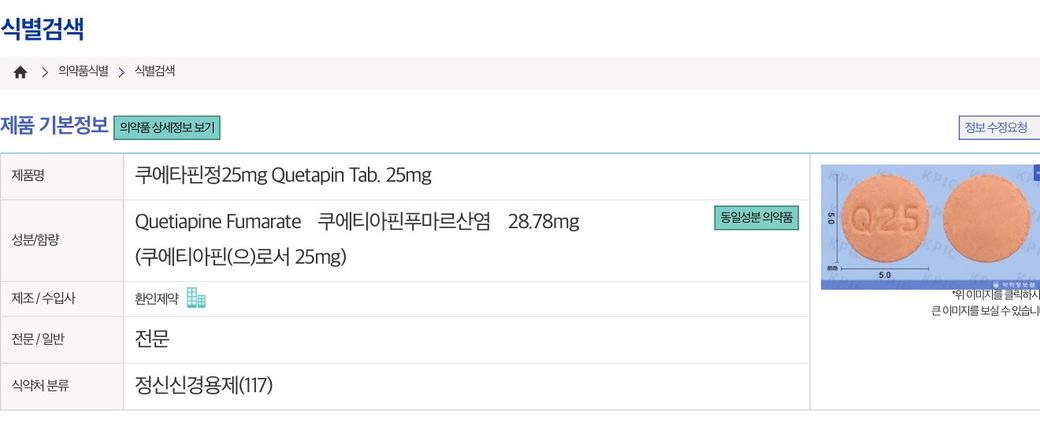Click the Quetiapine Fumarate ingredient text
The image size is (1040, 440).
[218, 221]
